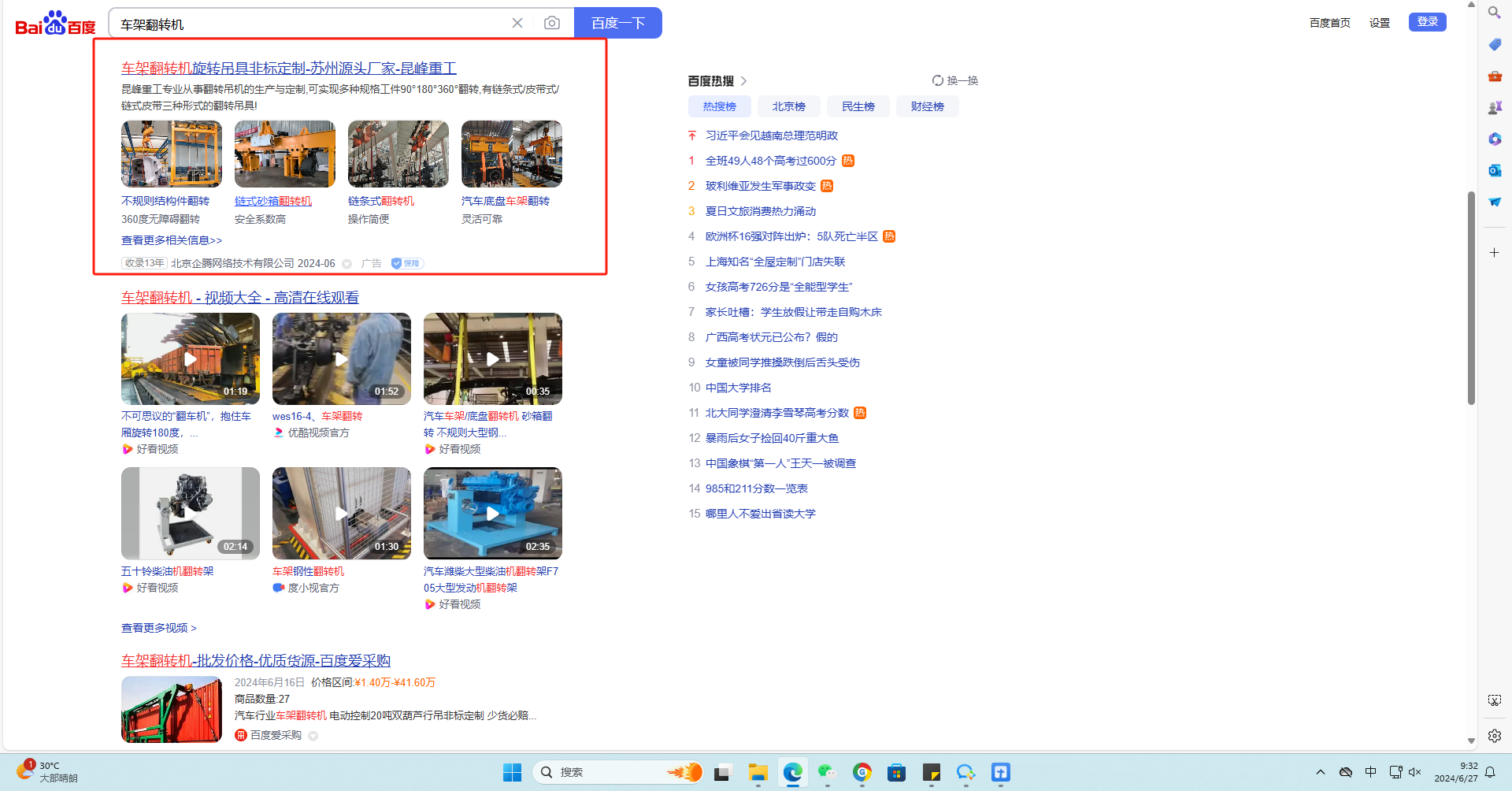Image resolution: width=1512 pixels, height=791 pixels.
Task: Toggle the 中 input method indicator
Action: (x=1371, y=772)
